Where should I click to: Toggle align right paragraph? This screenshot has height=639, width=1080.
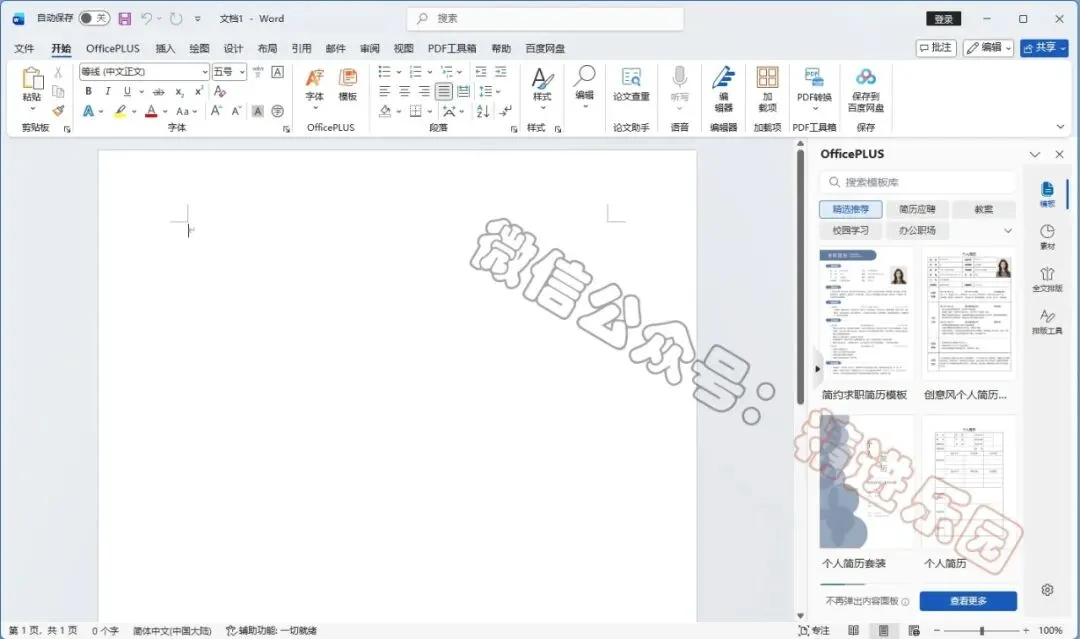[424, 91]
